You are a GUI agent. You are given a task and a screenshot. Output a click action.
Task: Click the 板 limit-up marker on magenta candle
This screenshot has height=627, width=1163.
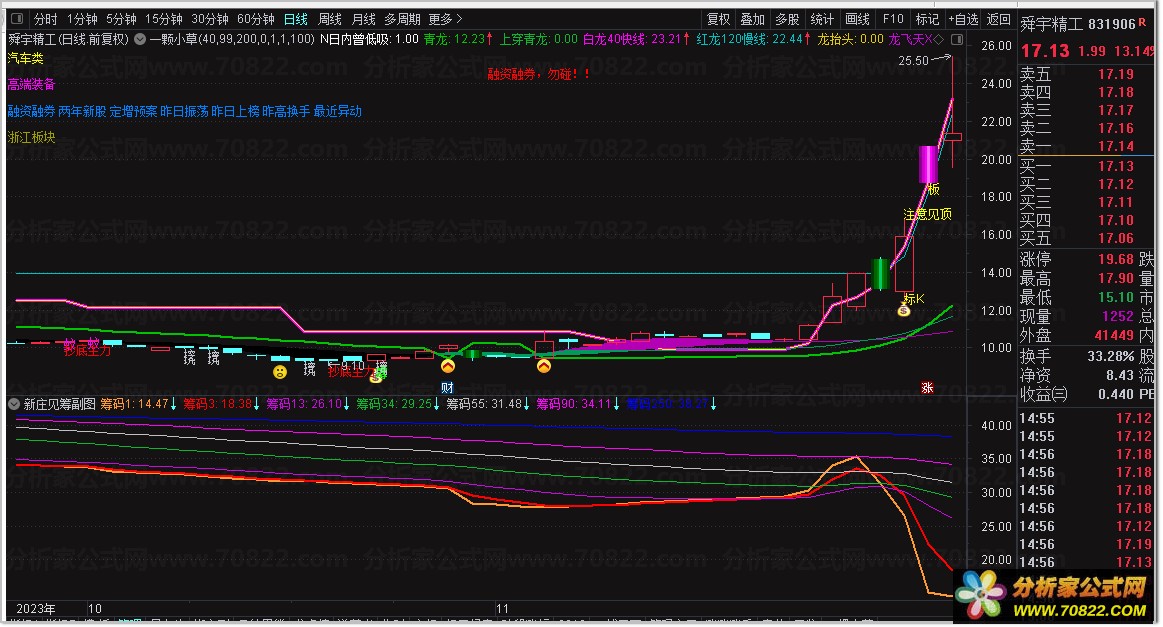934,189
